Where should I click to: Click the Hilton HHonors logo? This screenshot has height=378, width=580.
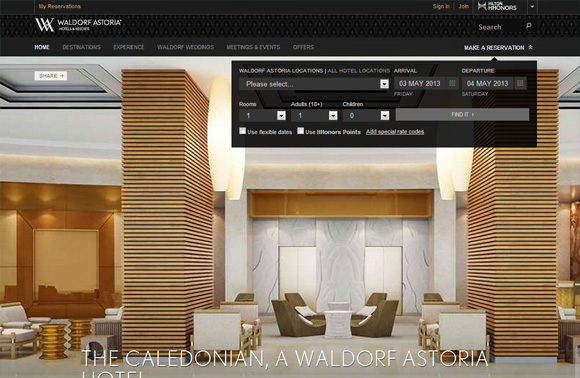497,6
